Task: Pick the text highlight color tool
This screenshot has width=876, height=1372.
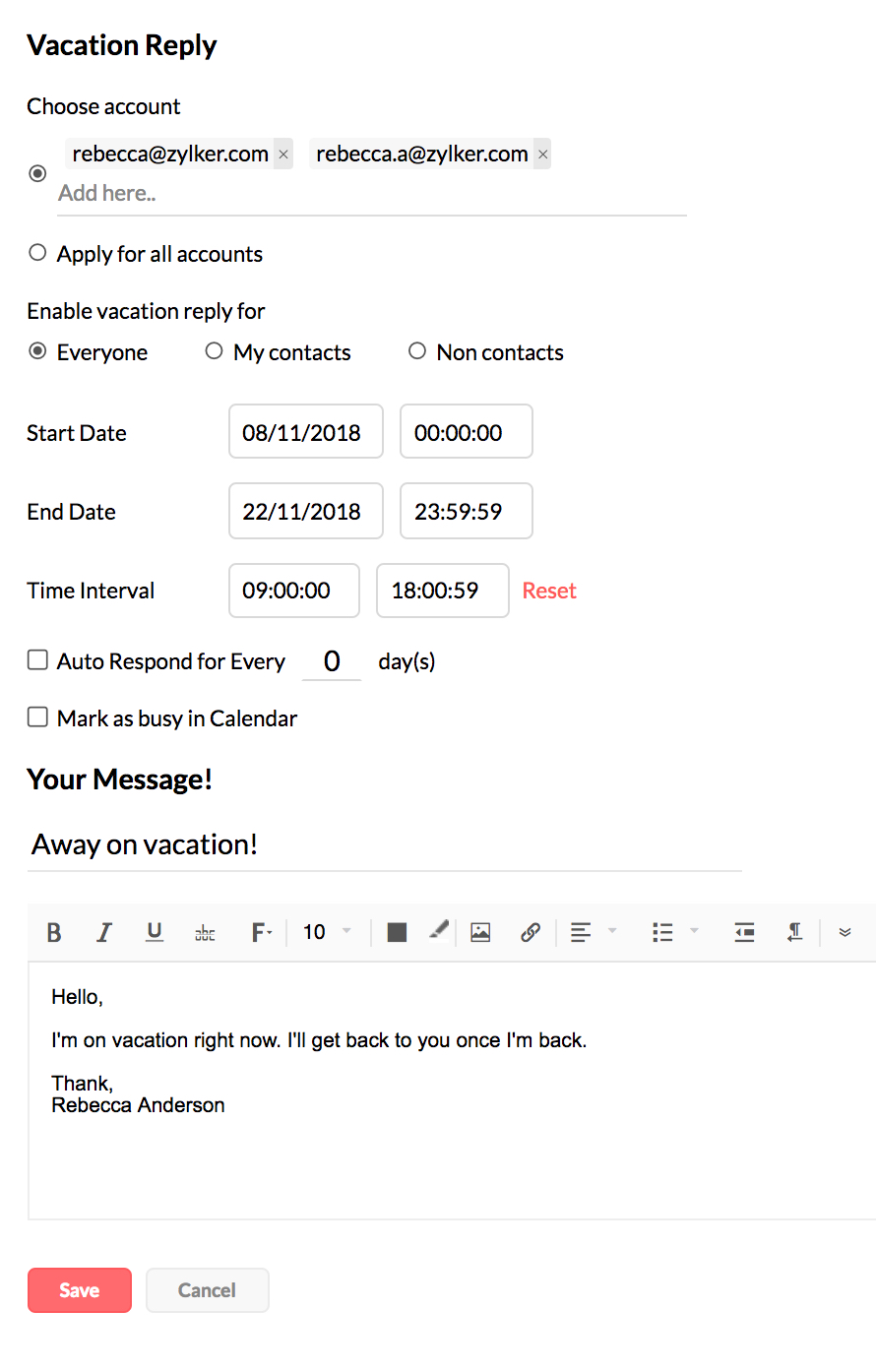Action: pyautogui.click(x=439, y=930)
